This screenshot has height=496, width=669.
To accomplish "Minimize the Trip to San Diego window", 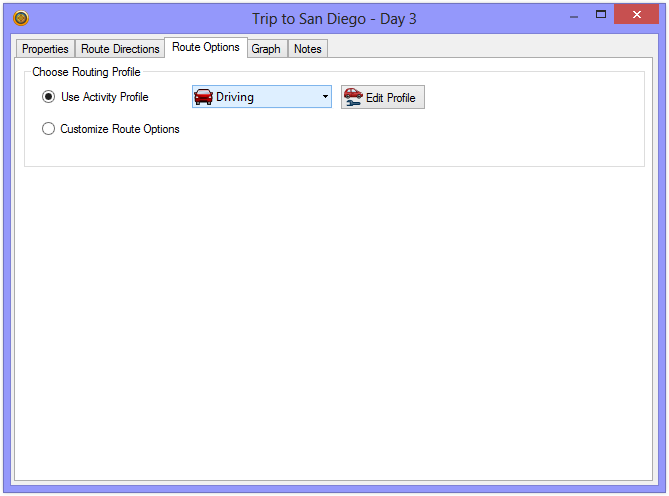I will point(573,15).
